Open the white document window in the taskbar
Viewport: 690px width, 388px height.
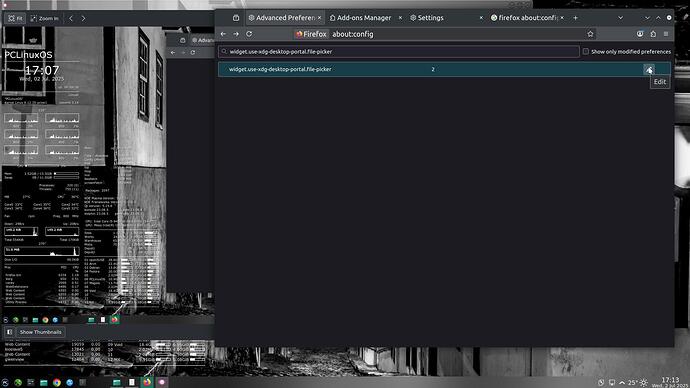[132, 382]
